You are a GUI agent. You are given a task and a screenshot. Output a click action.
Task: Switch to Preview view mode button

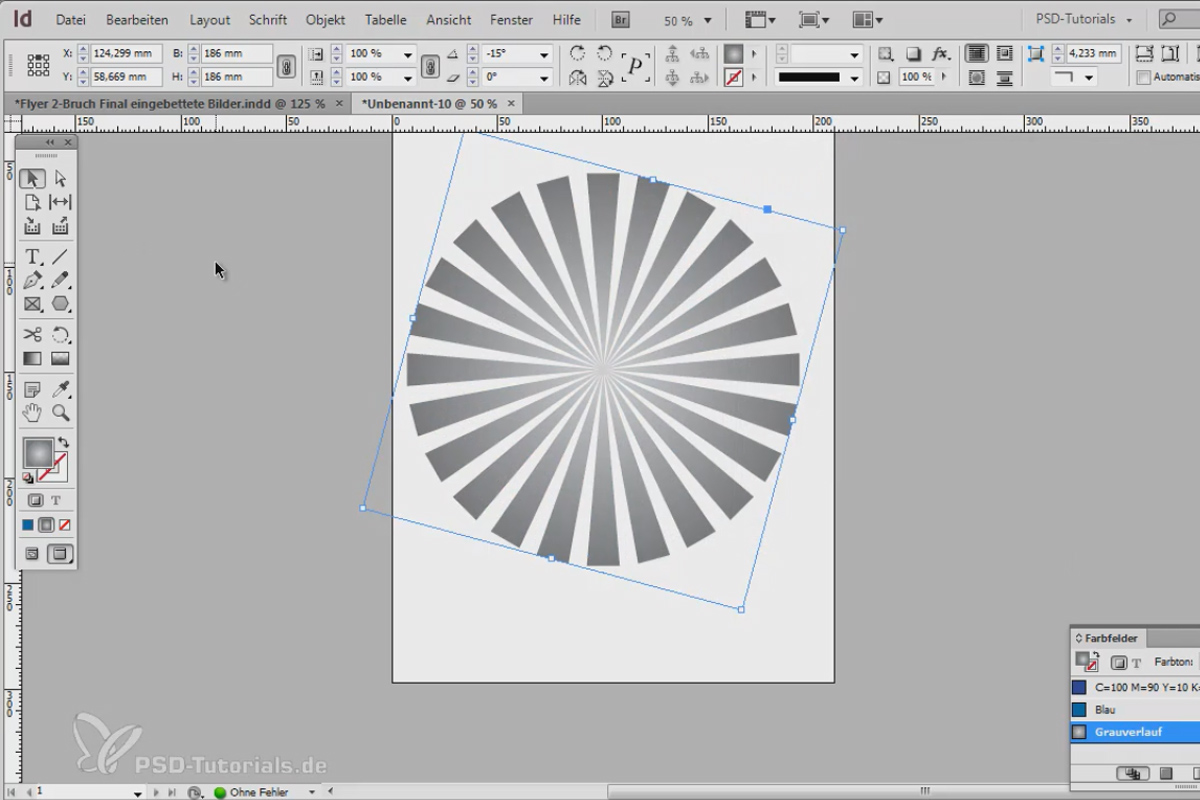[60, 553]
